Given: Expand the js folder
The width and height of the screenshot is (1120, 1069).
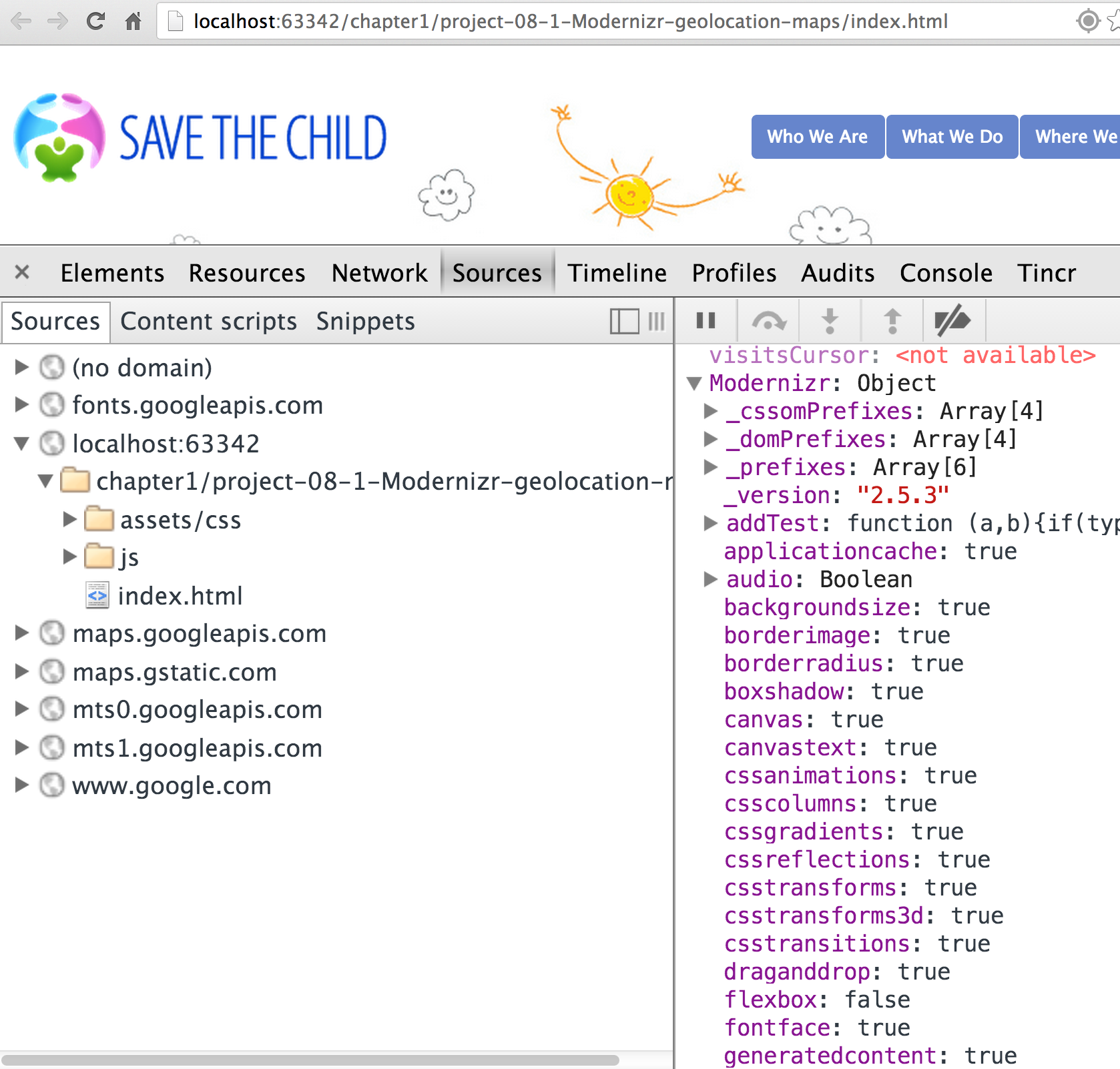Looking at the screenshot, I should [69, 557].
